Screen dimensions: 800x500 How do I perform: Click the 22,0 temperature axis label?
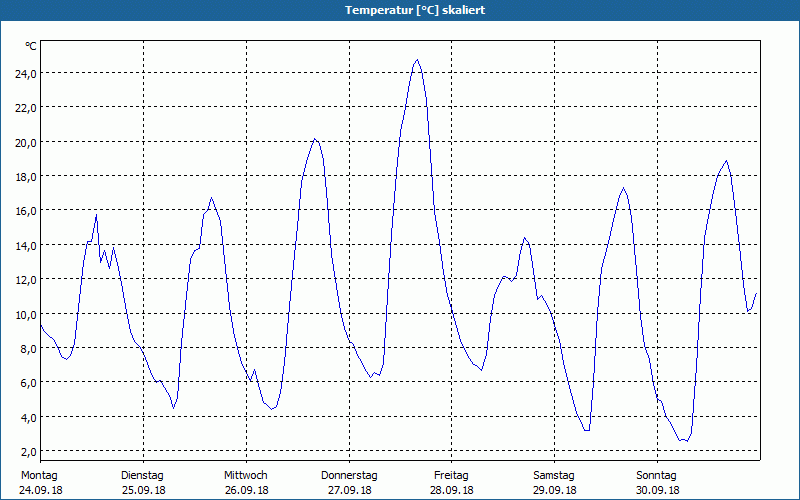click(26, 108)
